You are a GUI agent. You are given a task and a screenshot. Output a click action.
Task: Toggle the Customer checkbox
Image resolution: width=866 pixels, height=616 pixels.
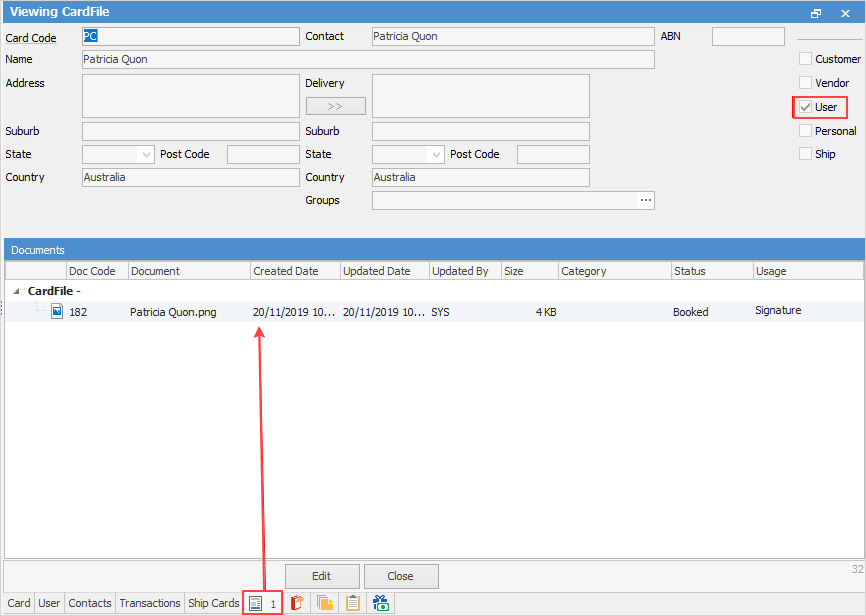[806, 59]
